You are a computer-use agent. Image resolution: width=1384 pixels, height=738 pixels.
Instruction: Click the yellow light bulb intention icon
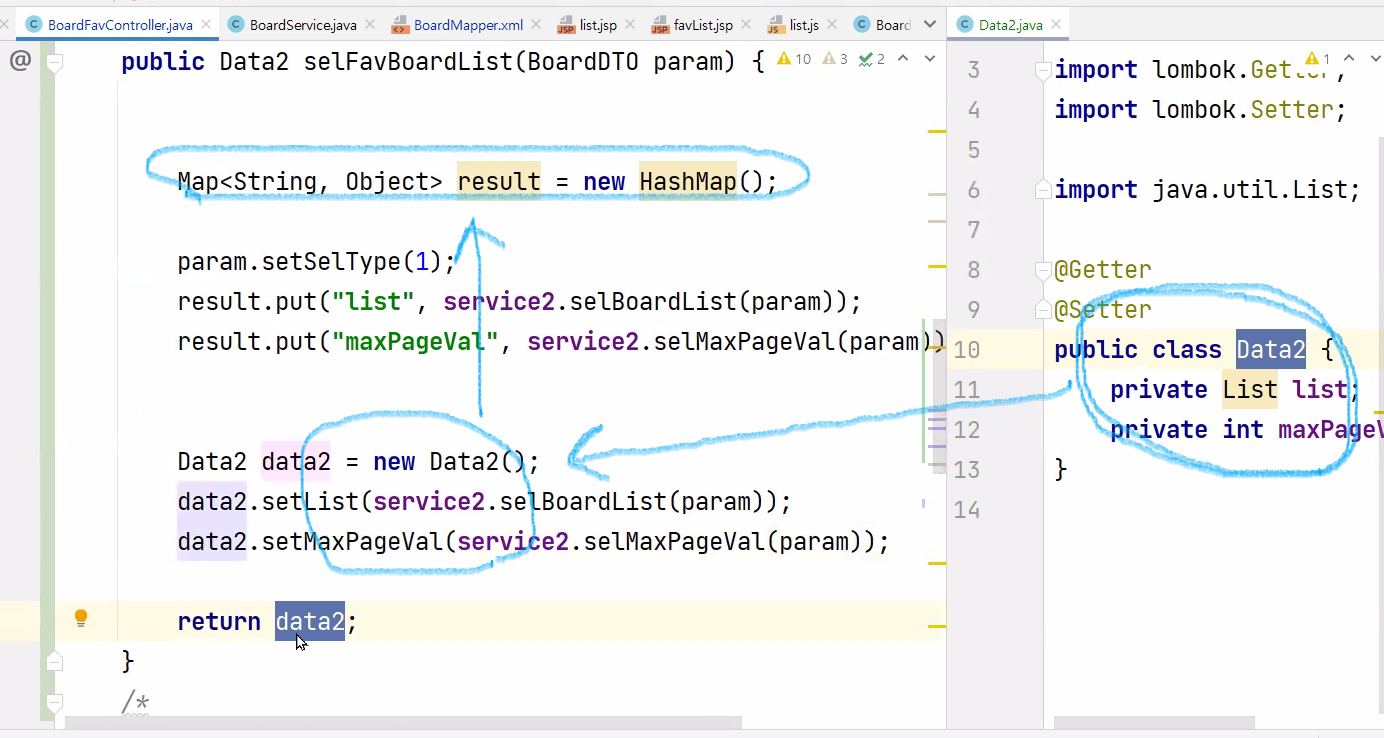[81, 618]
